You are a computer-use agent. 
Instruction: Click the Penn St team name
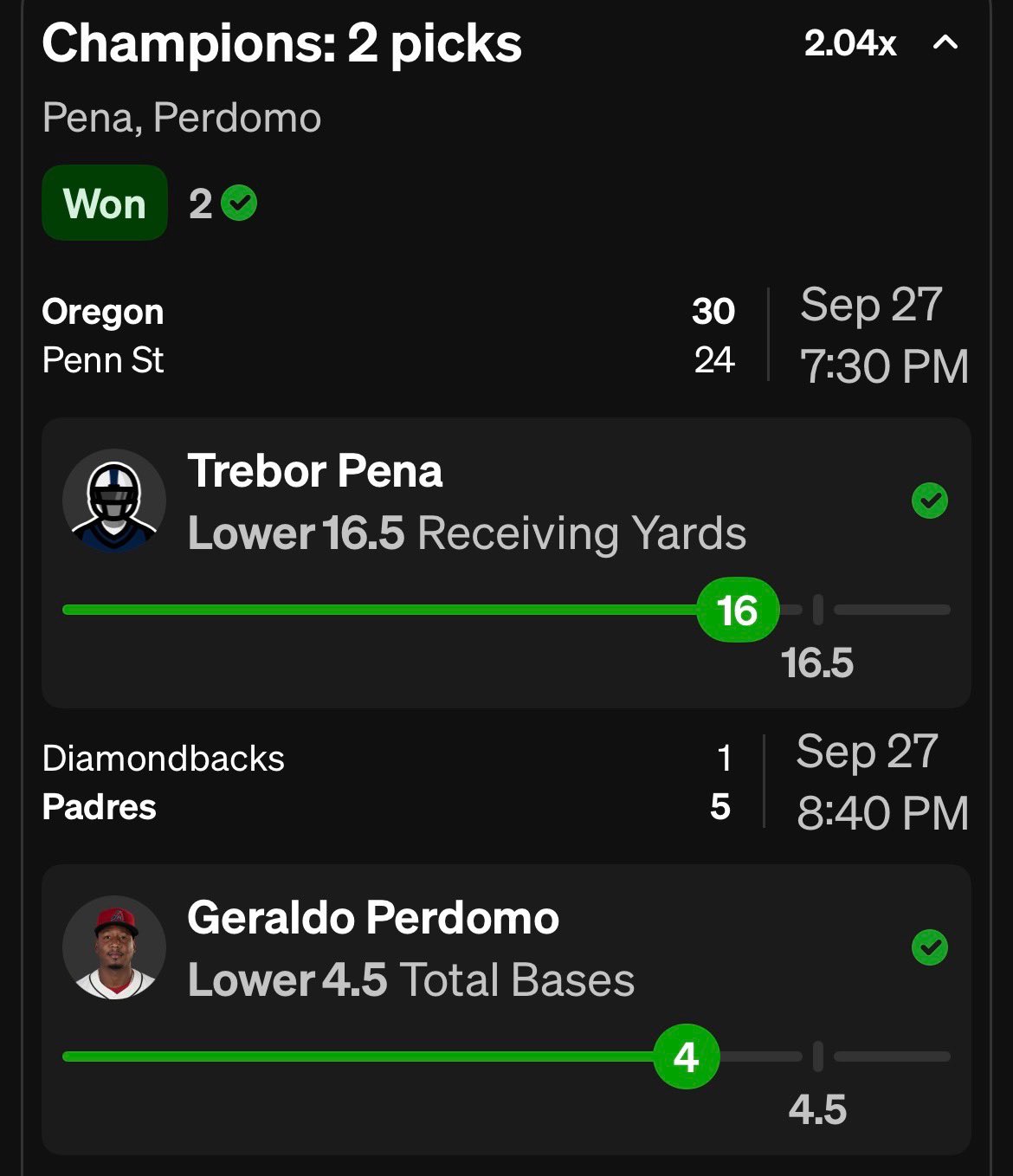pos(103,360)
